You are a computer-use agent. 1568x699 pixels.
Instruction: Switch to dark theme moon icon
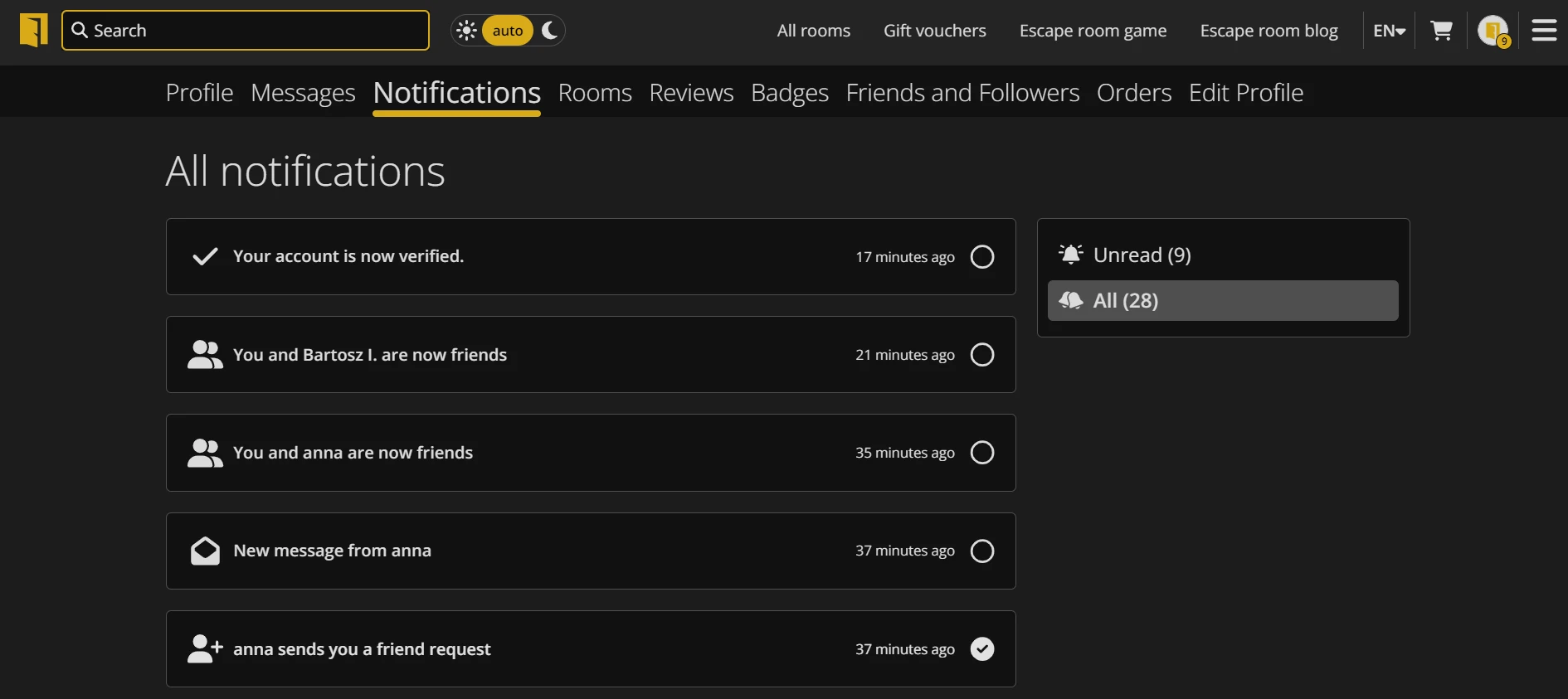tap(549, 31)
